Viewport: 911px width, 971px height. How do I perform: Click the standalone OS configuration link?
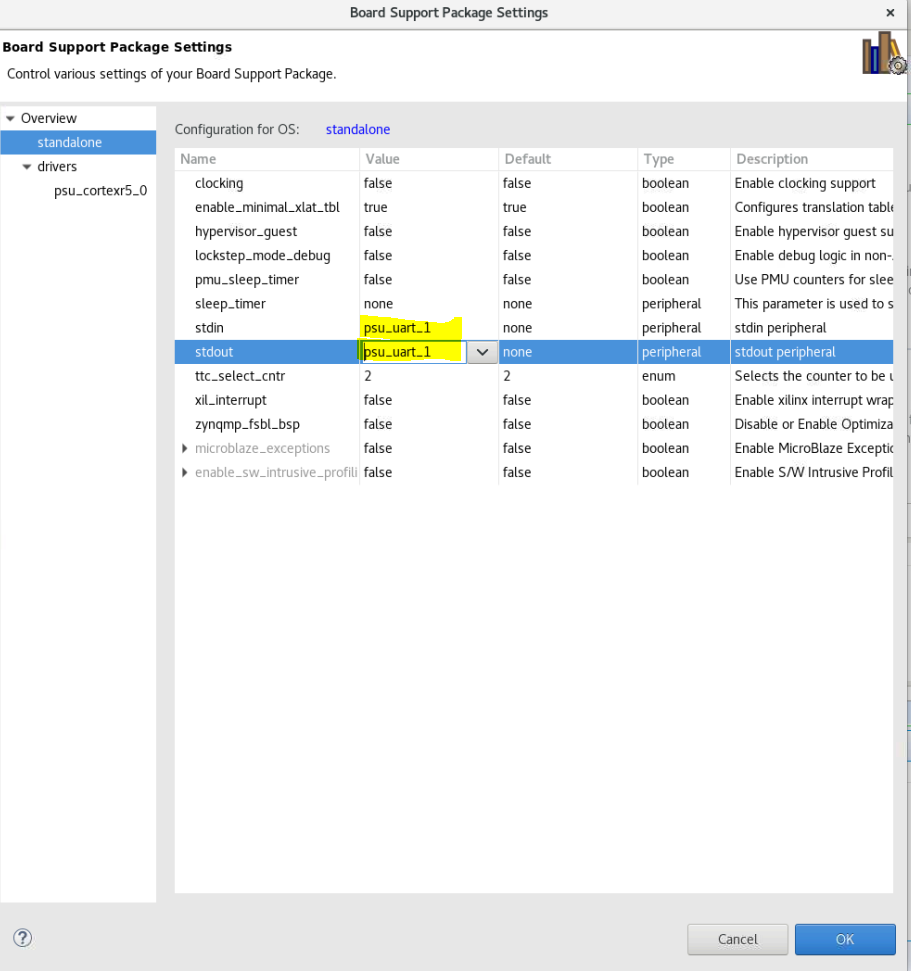tap(357, 130)
